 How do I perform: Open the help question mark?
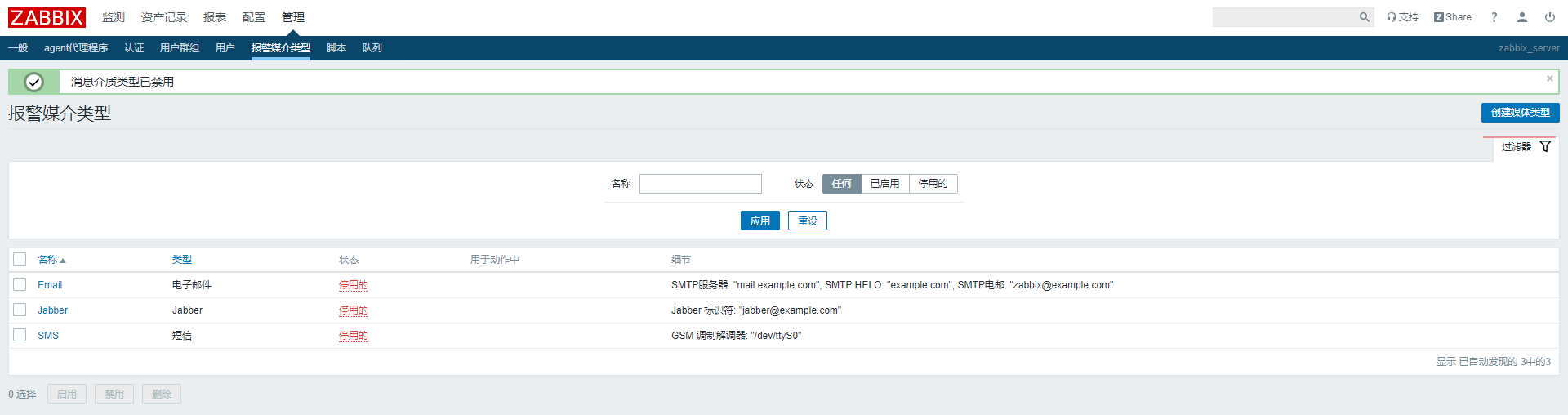[1494, 17]
